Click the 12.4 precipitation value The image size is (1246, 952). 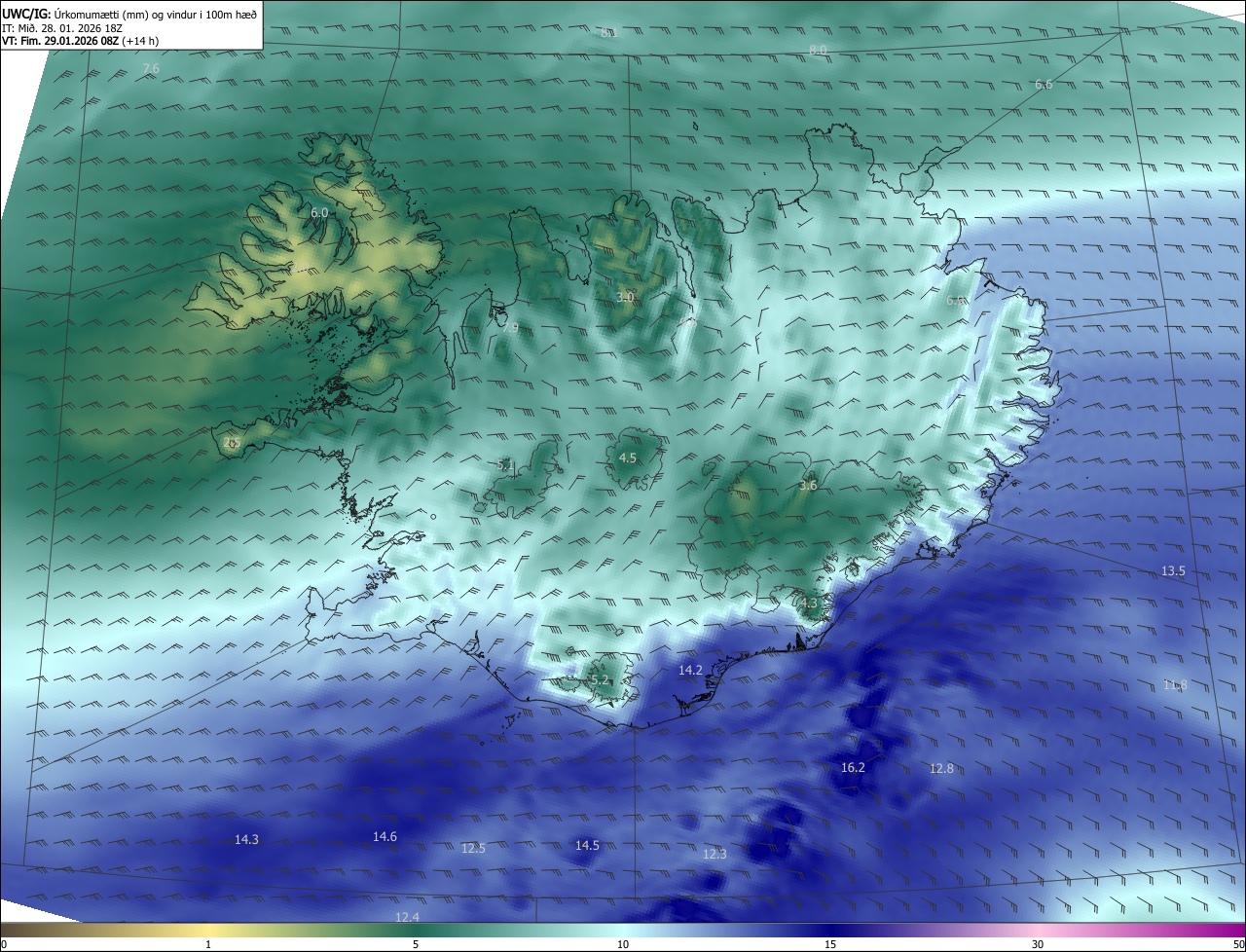click(x=407, y=917)
